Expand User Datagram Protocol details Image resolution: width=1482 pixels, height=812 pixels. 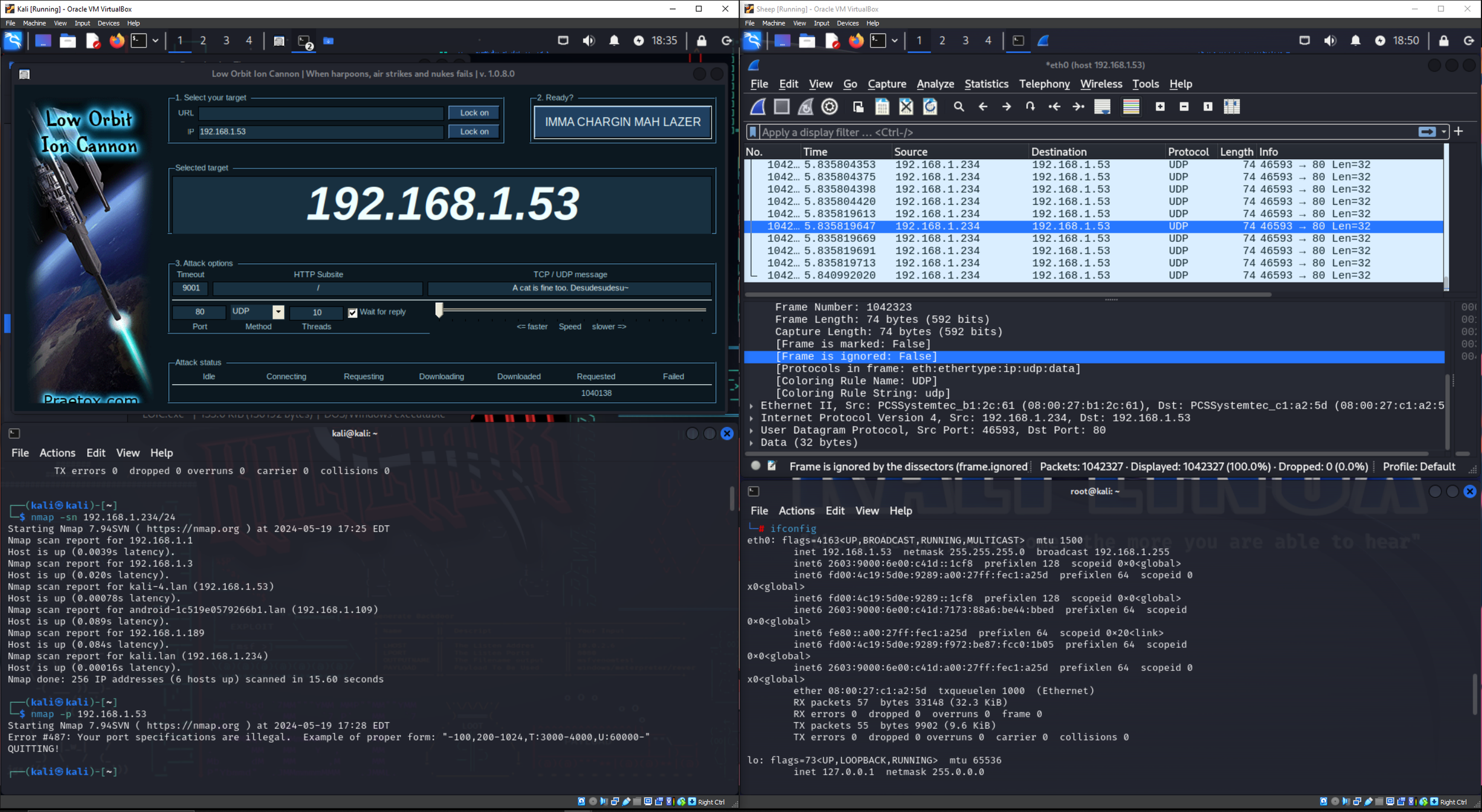[752, 430]
